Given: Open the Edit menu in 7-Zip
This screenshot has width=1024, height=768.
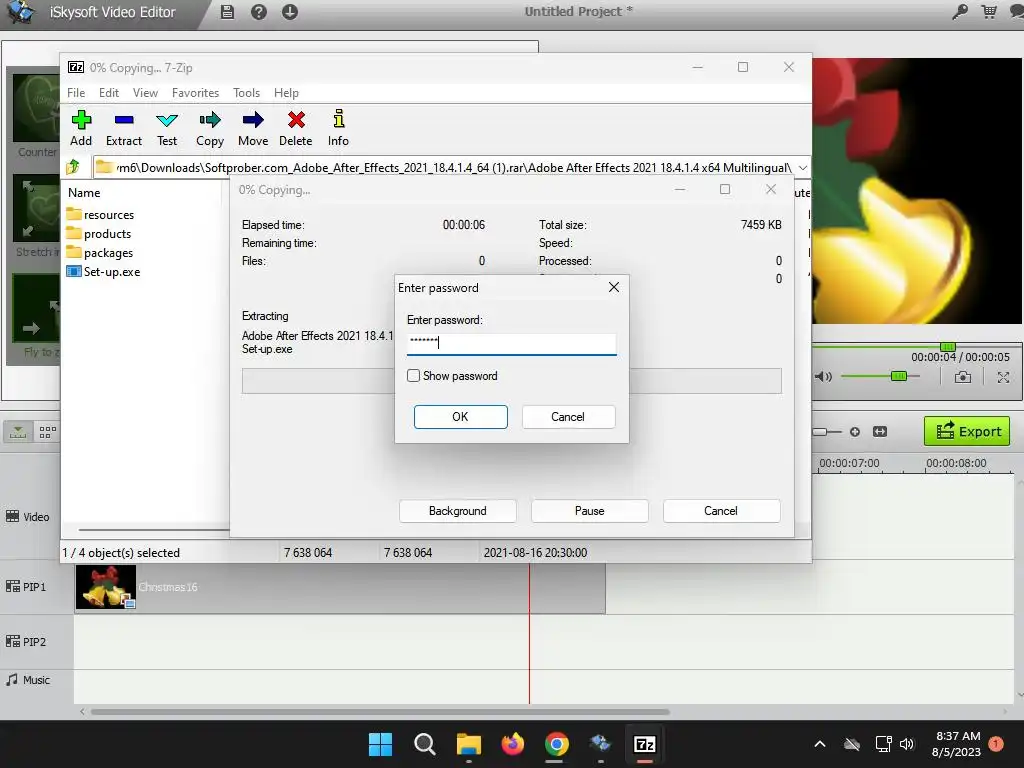Looking at the screenshot, I should [108, 93].
